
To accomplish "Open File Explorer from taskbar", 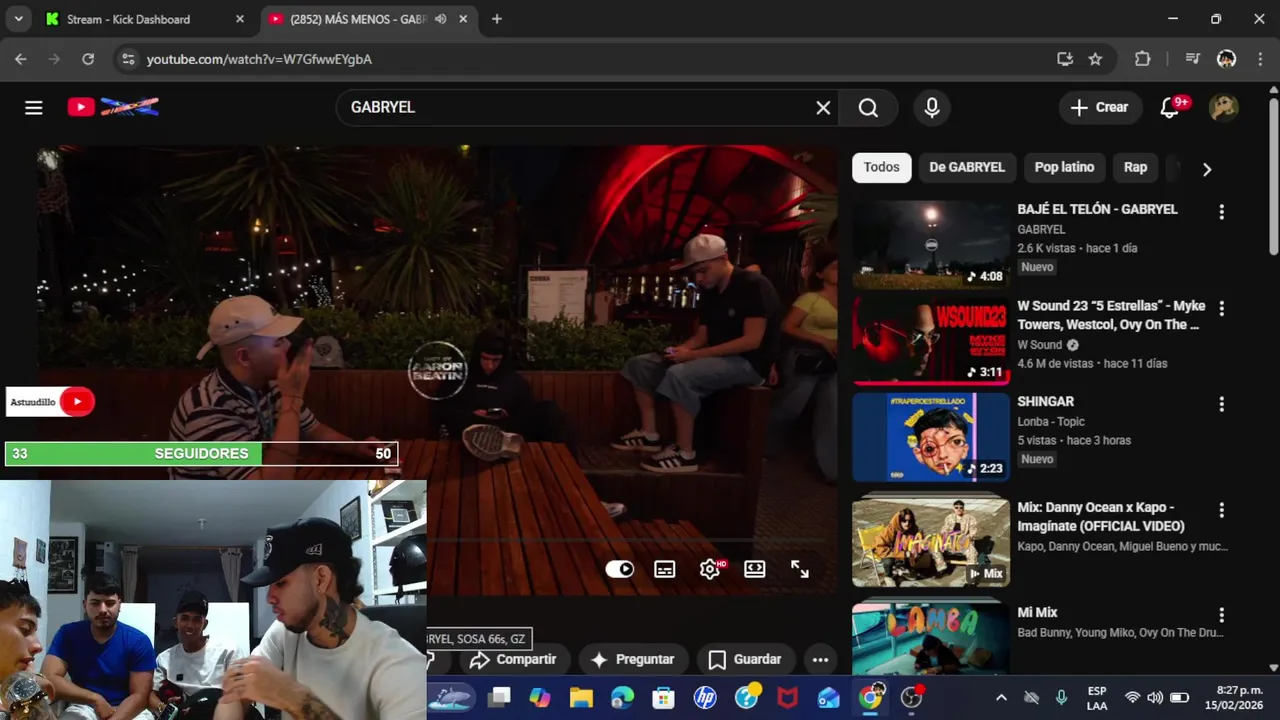I will (x=581, y=698).
